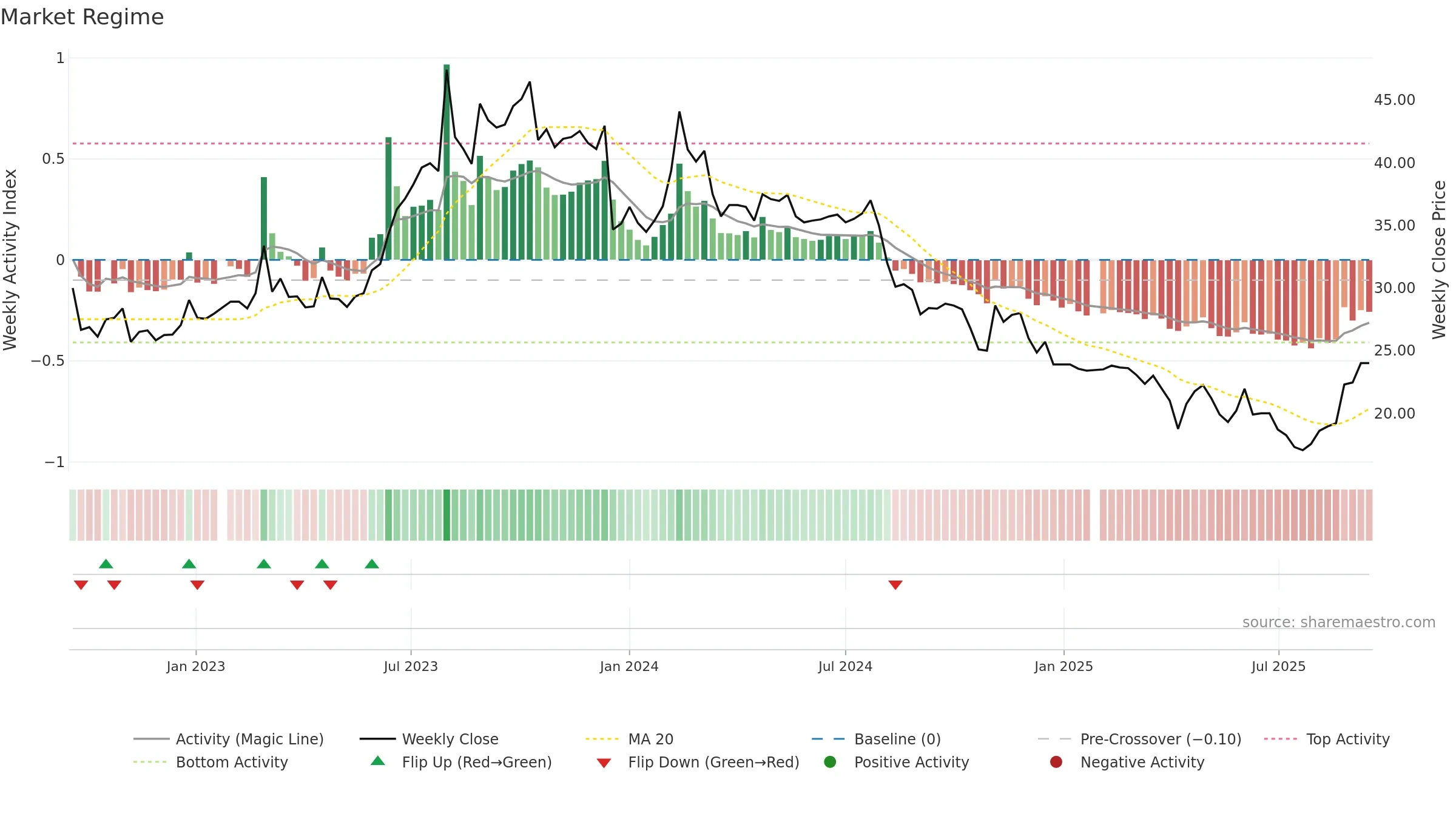Click the Flip Up marker near Jan 2023

pyautogui.click(x=189, y=564)
